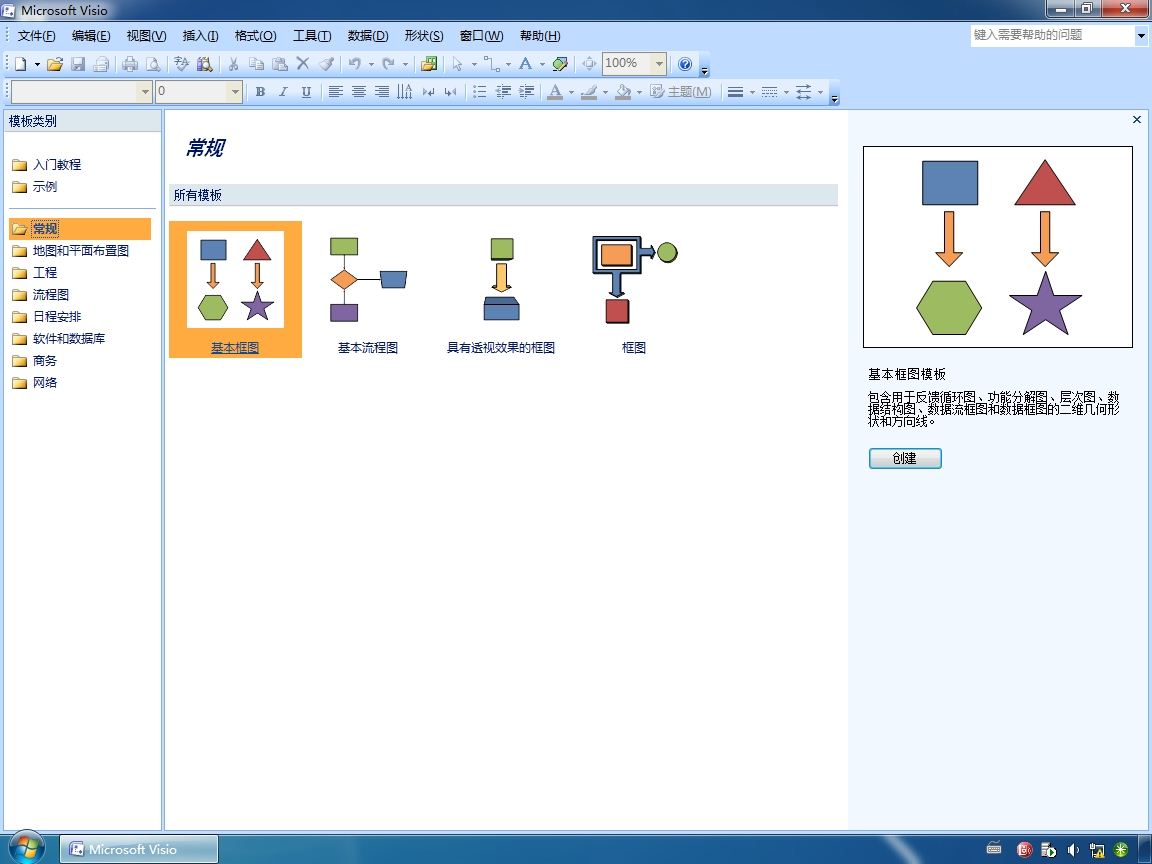Click the Research books icon
The image size is (1152, 864).
click(x=204, y=64)
